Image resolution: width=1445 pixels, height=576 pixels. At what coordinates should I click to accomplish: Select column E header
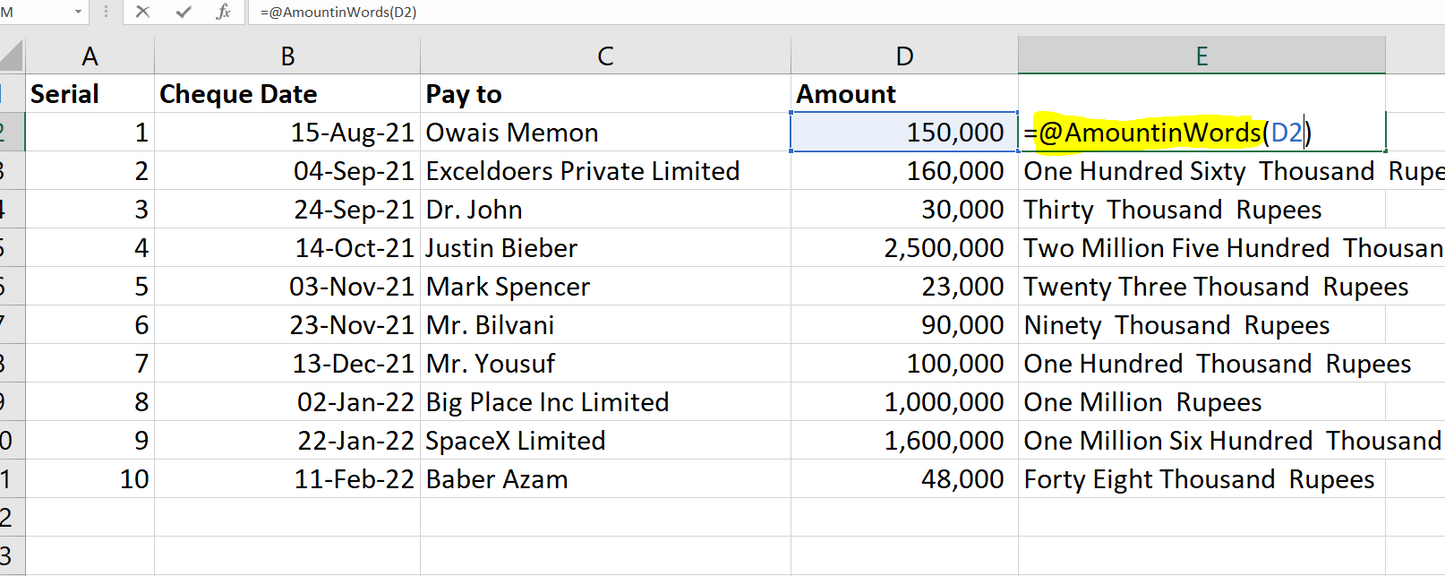[x=1201, y=56]
